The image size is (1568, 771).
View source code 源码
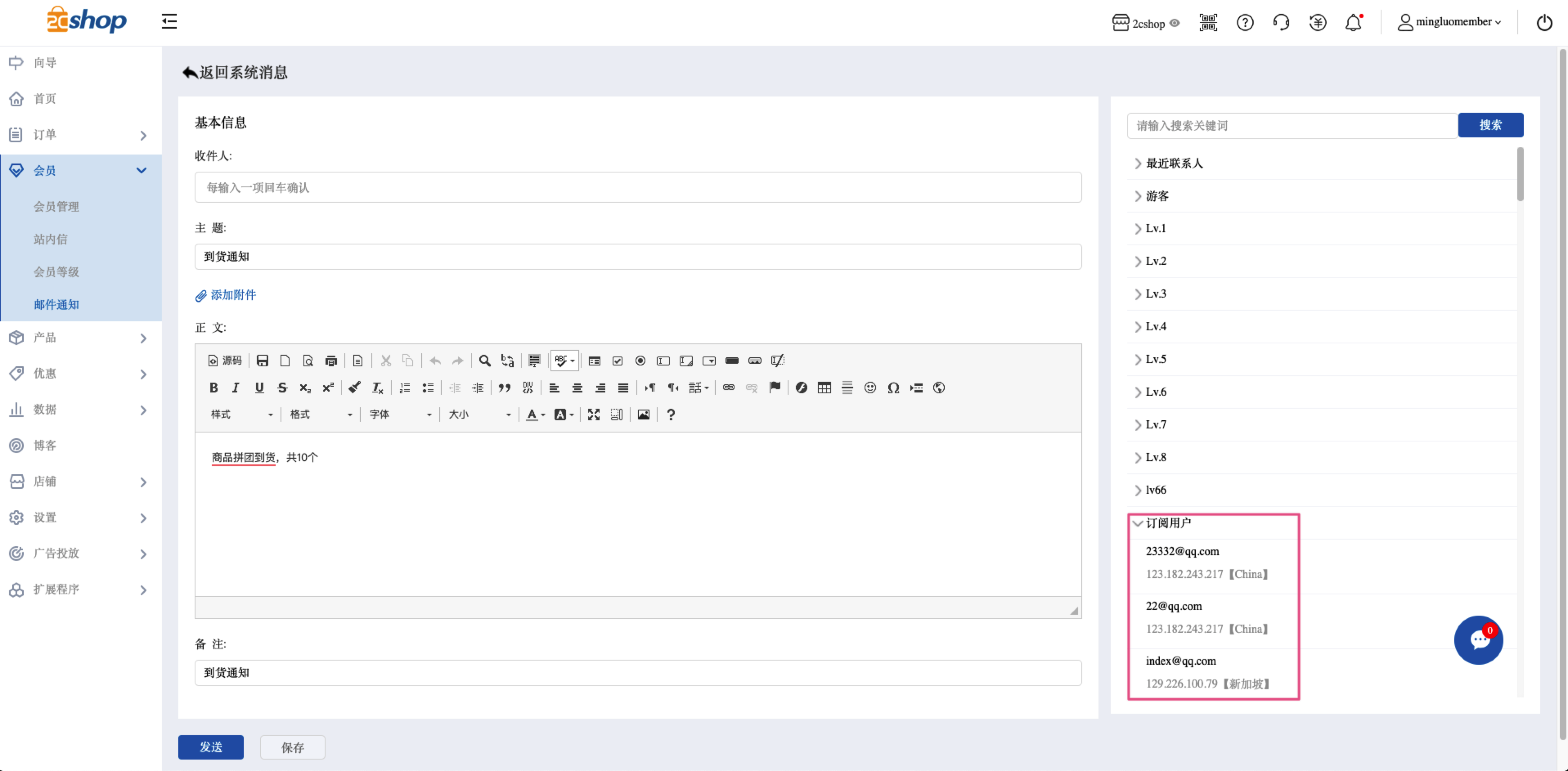[x=225, y=361]
